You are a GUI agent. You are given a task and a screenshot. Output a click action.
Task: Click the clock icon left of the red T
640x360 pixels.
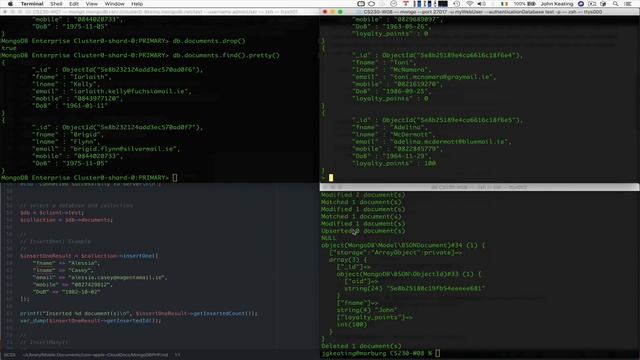393,4
